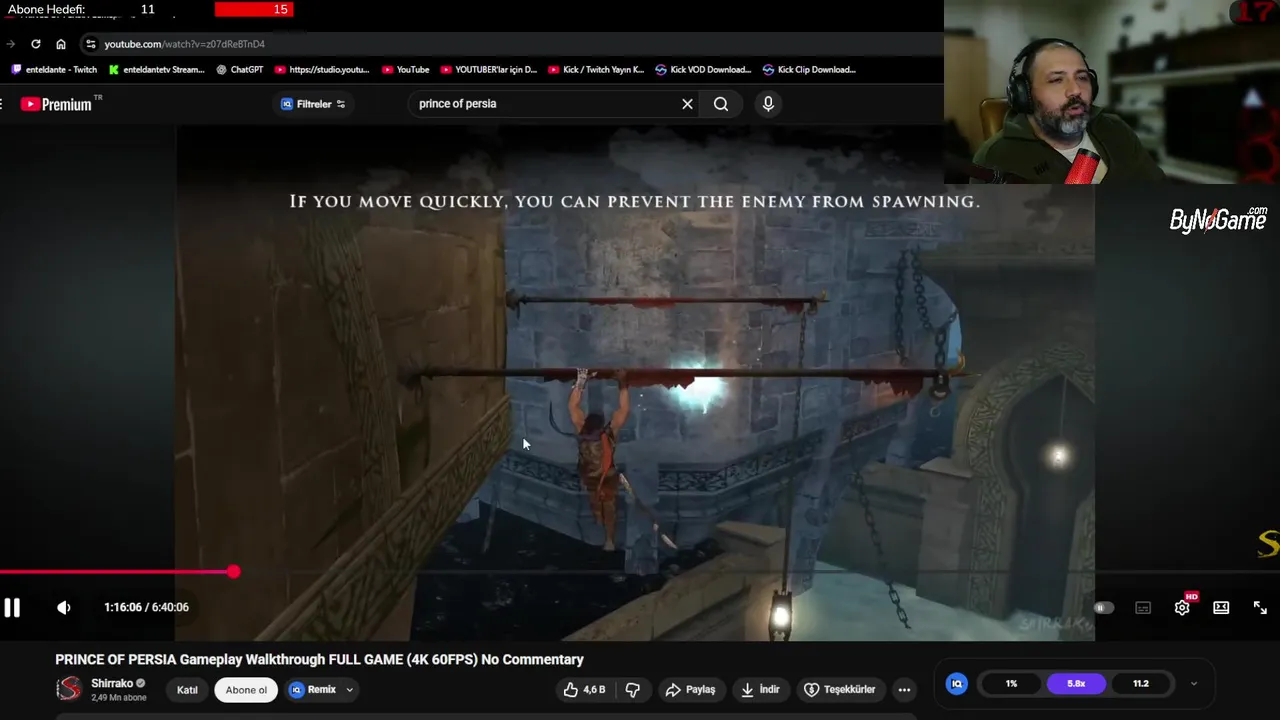1280x720 pixels.
Task: Send thanks with Teşekkürler button
Action: point(840,690)
